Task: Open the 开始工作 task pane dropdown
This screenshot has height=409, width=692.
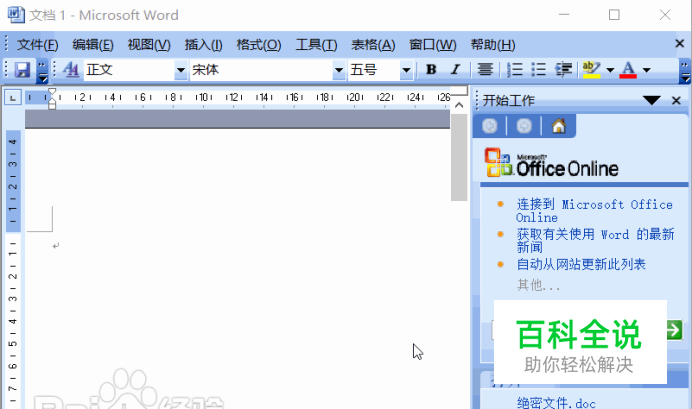Action: click(652, 100)
